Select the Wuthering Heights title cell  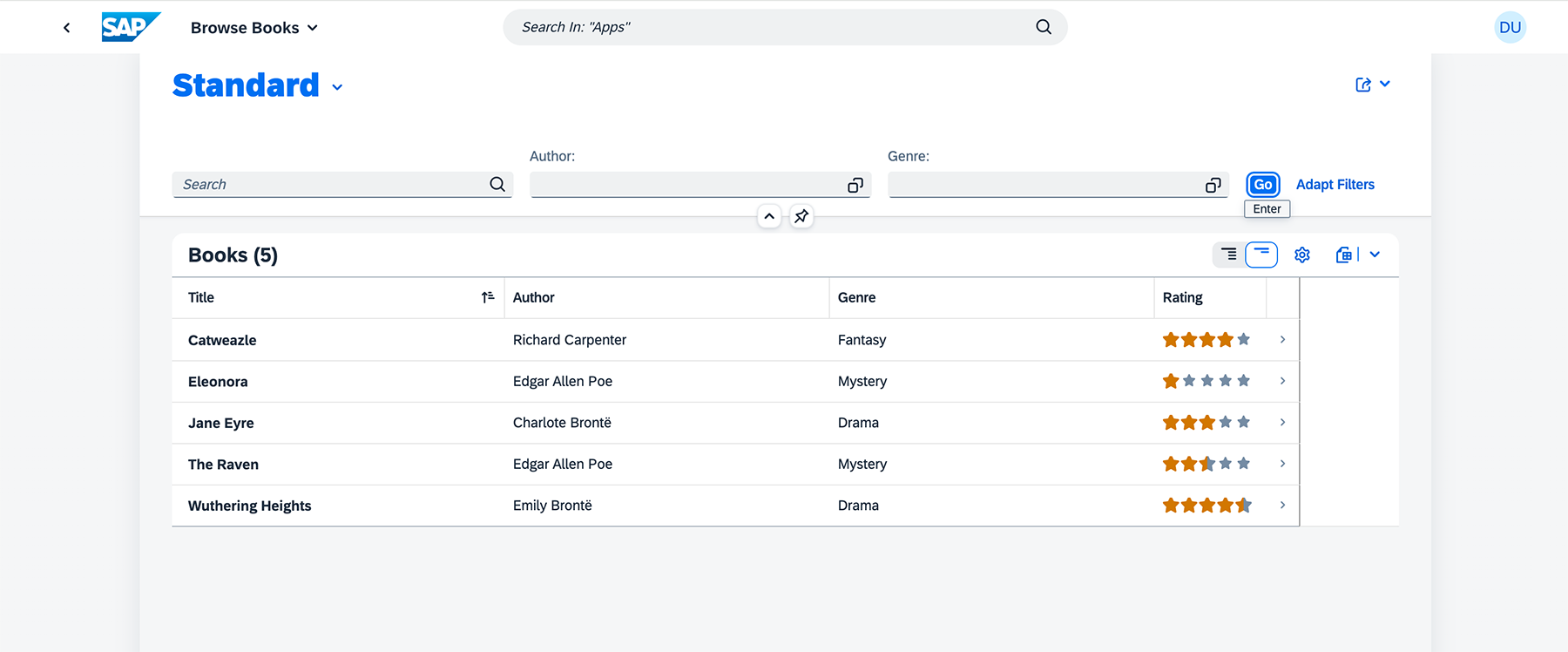pyautogui.click(x=249, y=506)
